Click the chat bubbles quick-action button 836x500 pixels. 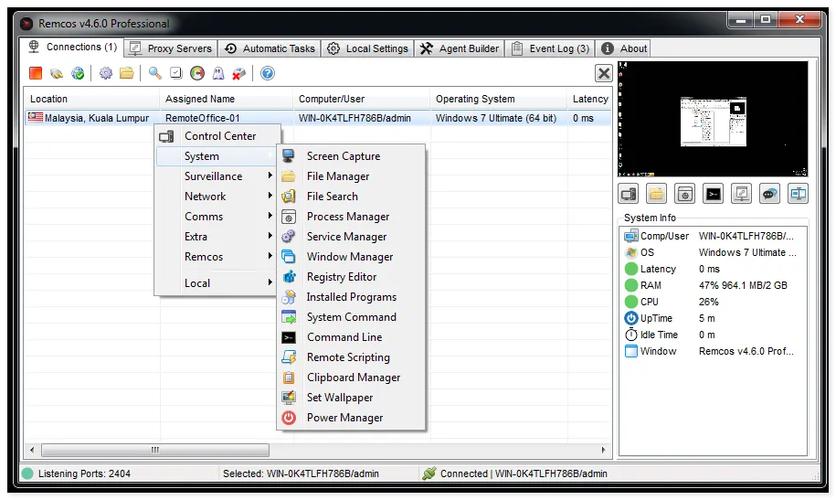pyautogui.click(x=769, y=194)
